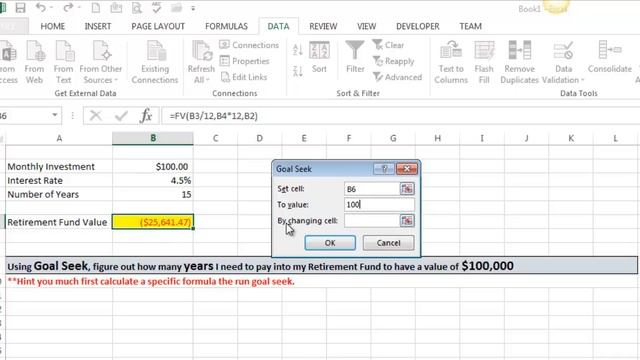Click the Redo icon
The image size is (640, 360).
[68, 7]
